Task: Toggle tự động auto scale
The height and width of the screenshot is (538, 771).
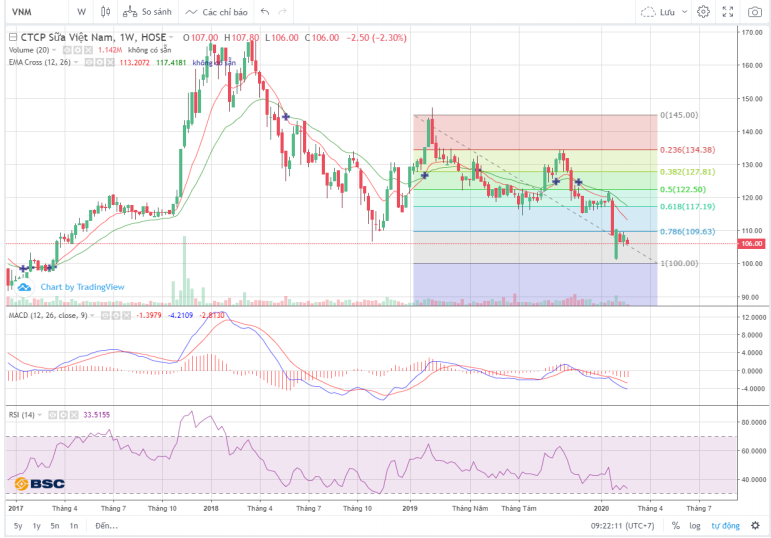Action: click(x=725, y=526)
